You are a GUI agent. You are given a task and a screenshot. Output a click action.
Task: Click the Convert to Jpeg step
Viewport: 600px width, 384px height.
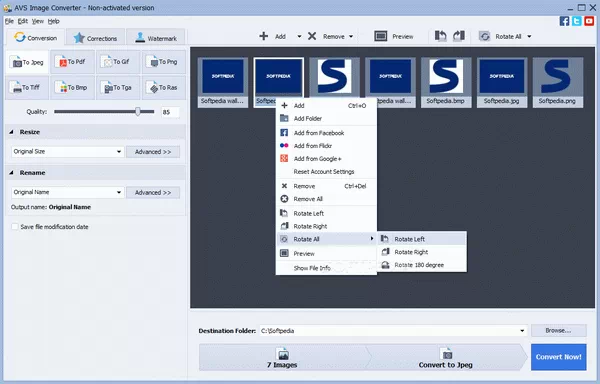[x=446, y=357]
